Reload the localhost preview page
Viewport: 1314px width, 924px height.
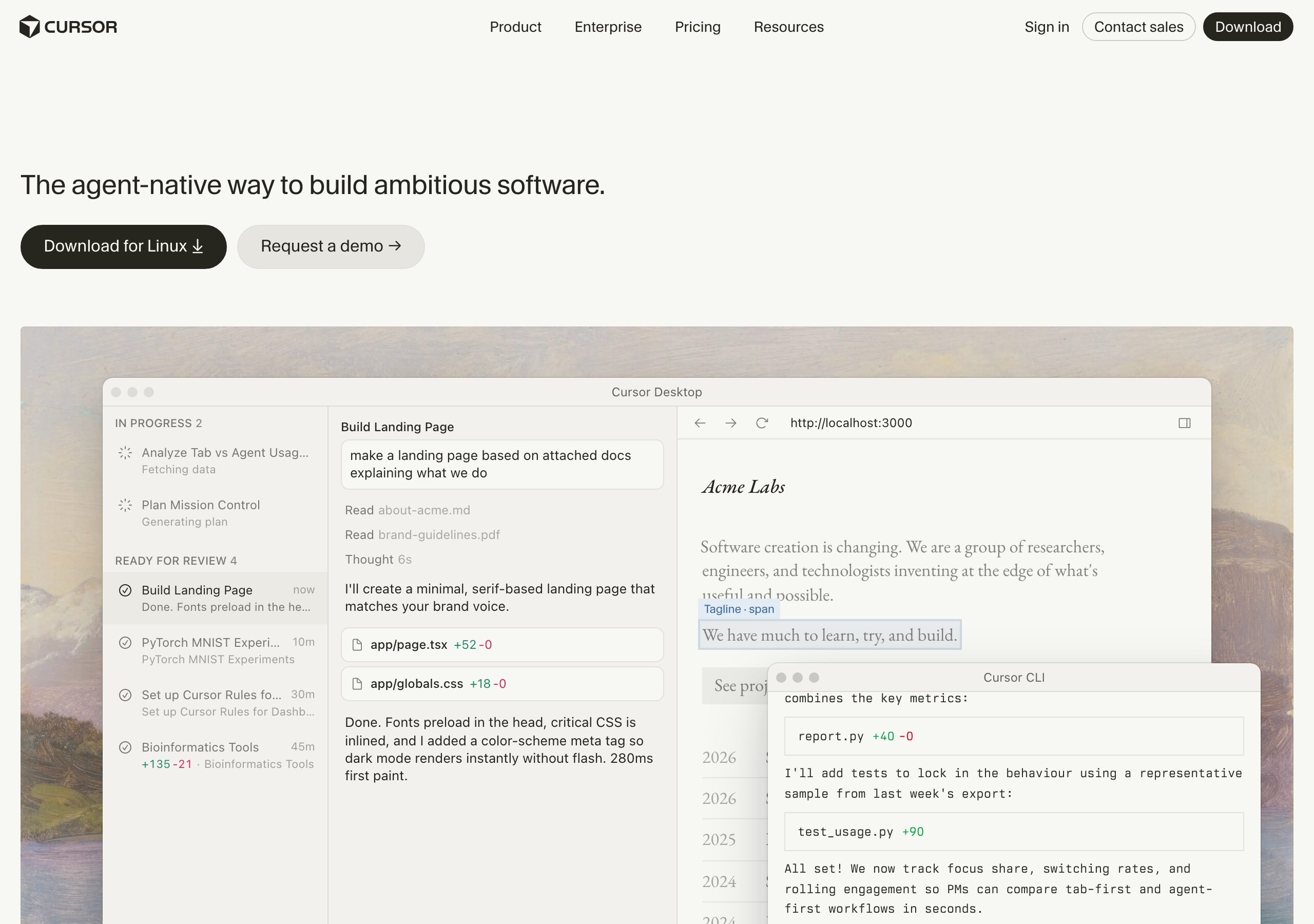pyautogui.click(x=762, y=423)
